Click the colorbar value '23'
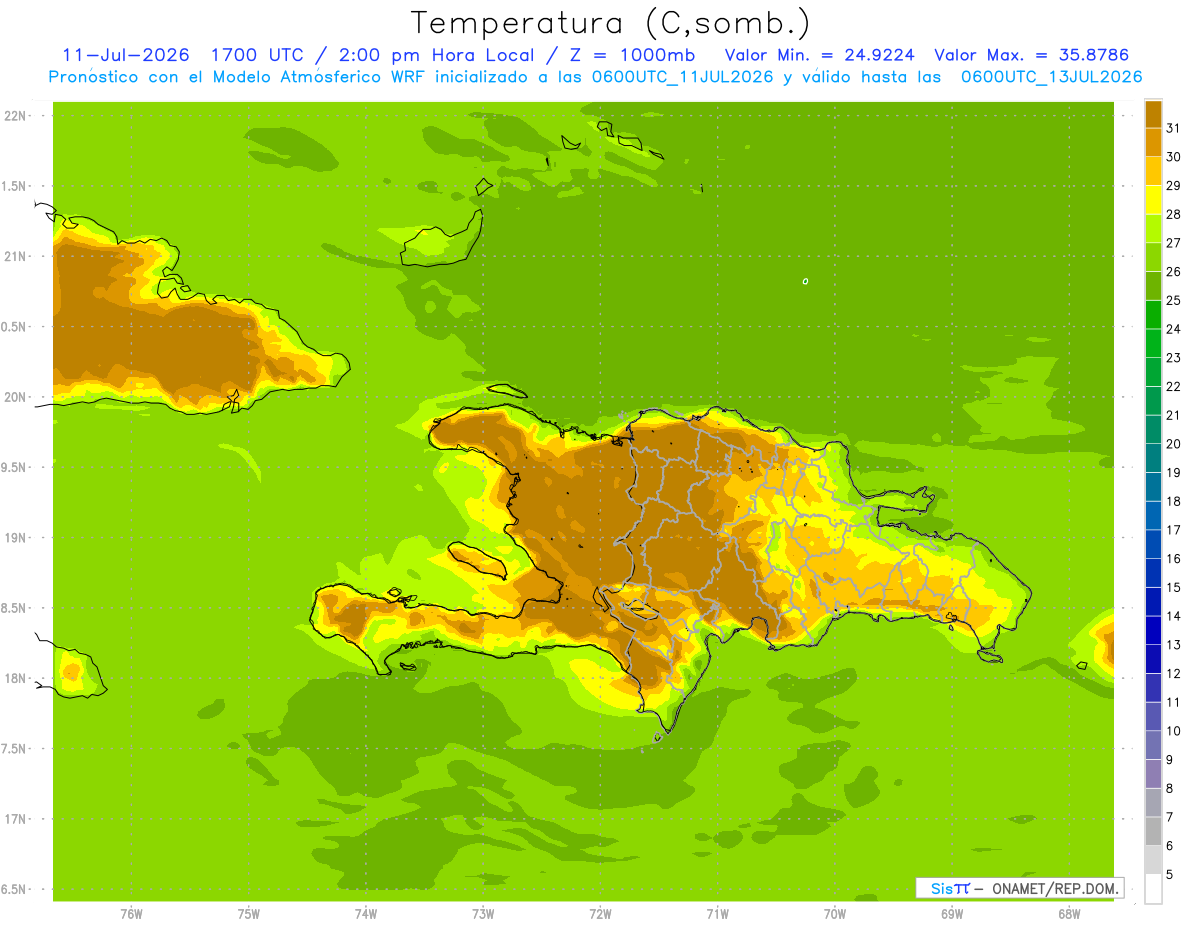1200x927 pixels. [1173, 358]
